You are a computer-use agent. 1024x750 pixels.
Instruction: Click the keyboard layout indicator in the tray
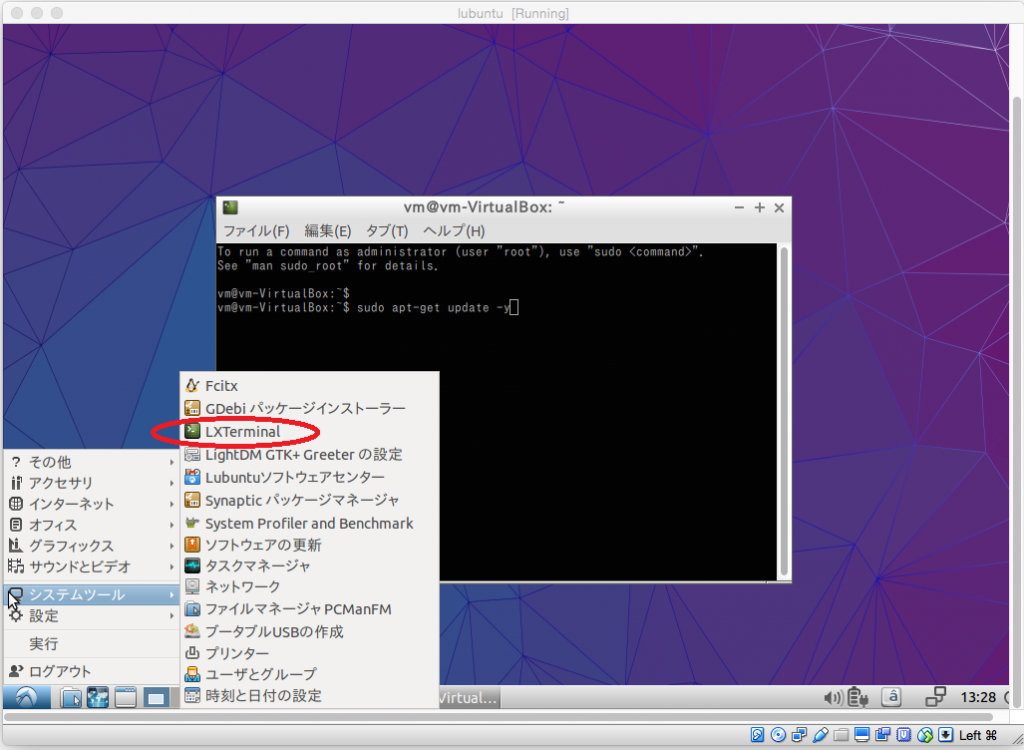(x=890, y=697)
